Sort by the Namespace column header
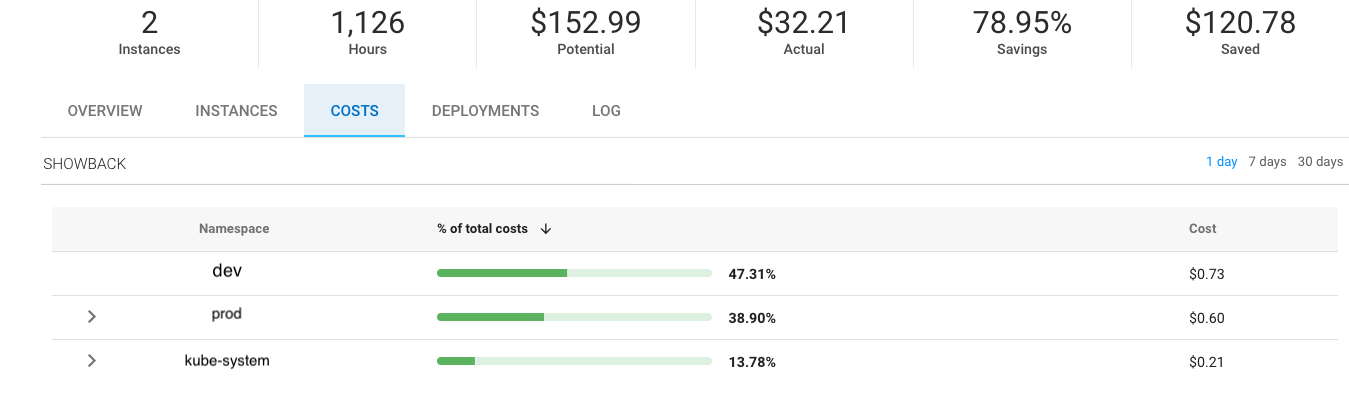Viewport: 1349px width, 415px height. pos(234,229)
